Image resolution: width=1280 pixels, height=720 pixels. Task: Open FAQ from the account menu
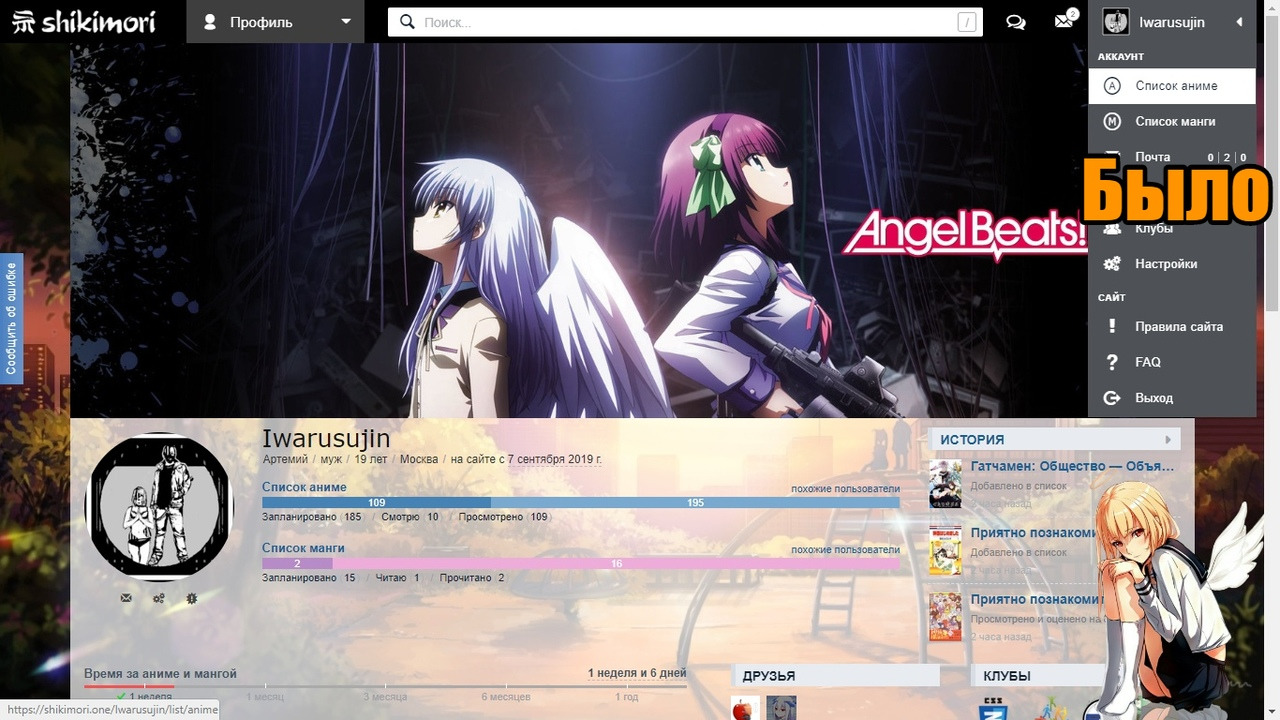pyautogui.click(x=1147, y=362)
